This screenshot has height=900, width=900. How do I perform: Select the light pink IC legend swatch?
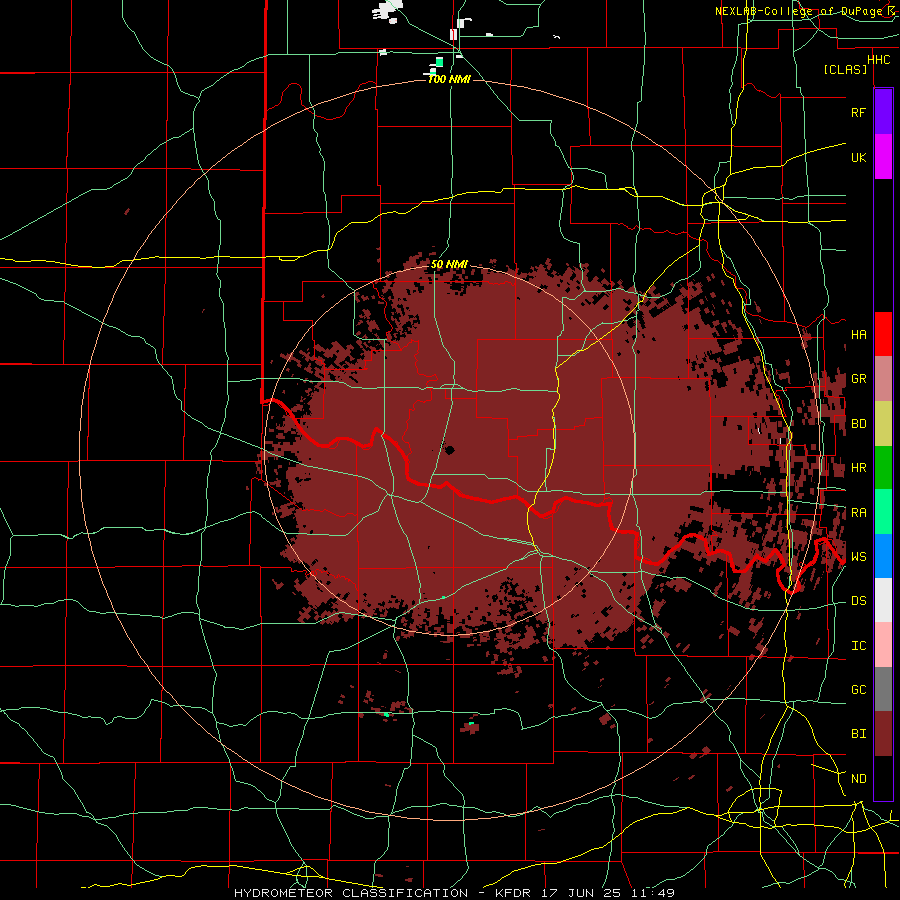click(x=883, y=645)
